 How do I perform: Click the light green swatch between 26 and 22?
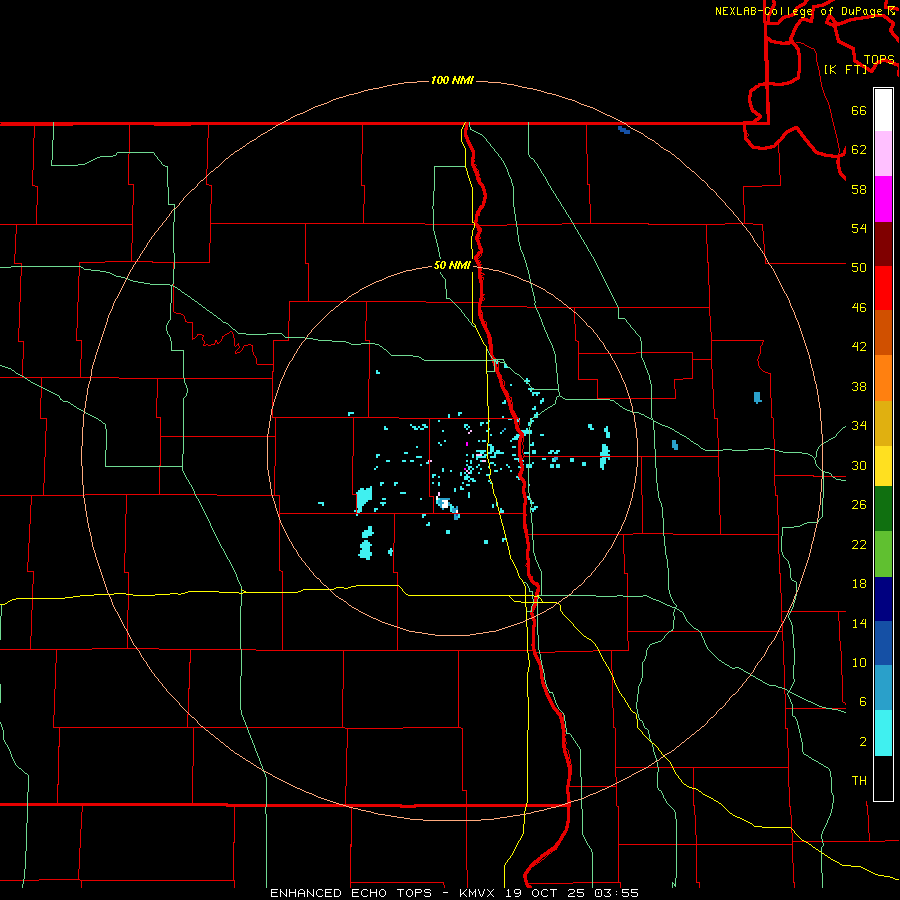coord(883,554)
